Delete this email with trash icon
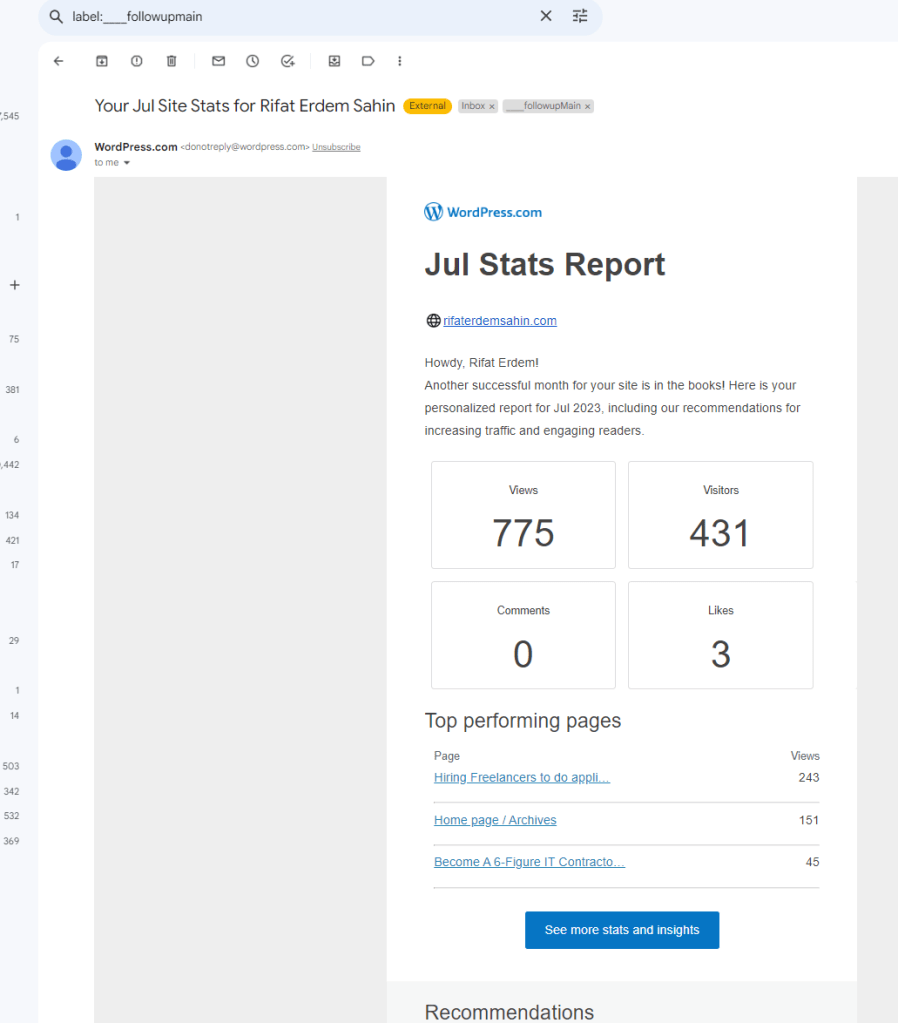Viewport: 898px width, 1023px height. (x=172, y=61)
